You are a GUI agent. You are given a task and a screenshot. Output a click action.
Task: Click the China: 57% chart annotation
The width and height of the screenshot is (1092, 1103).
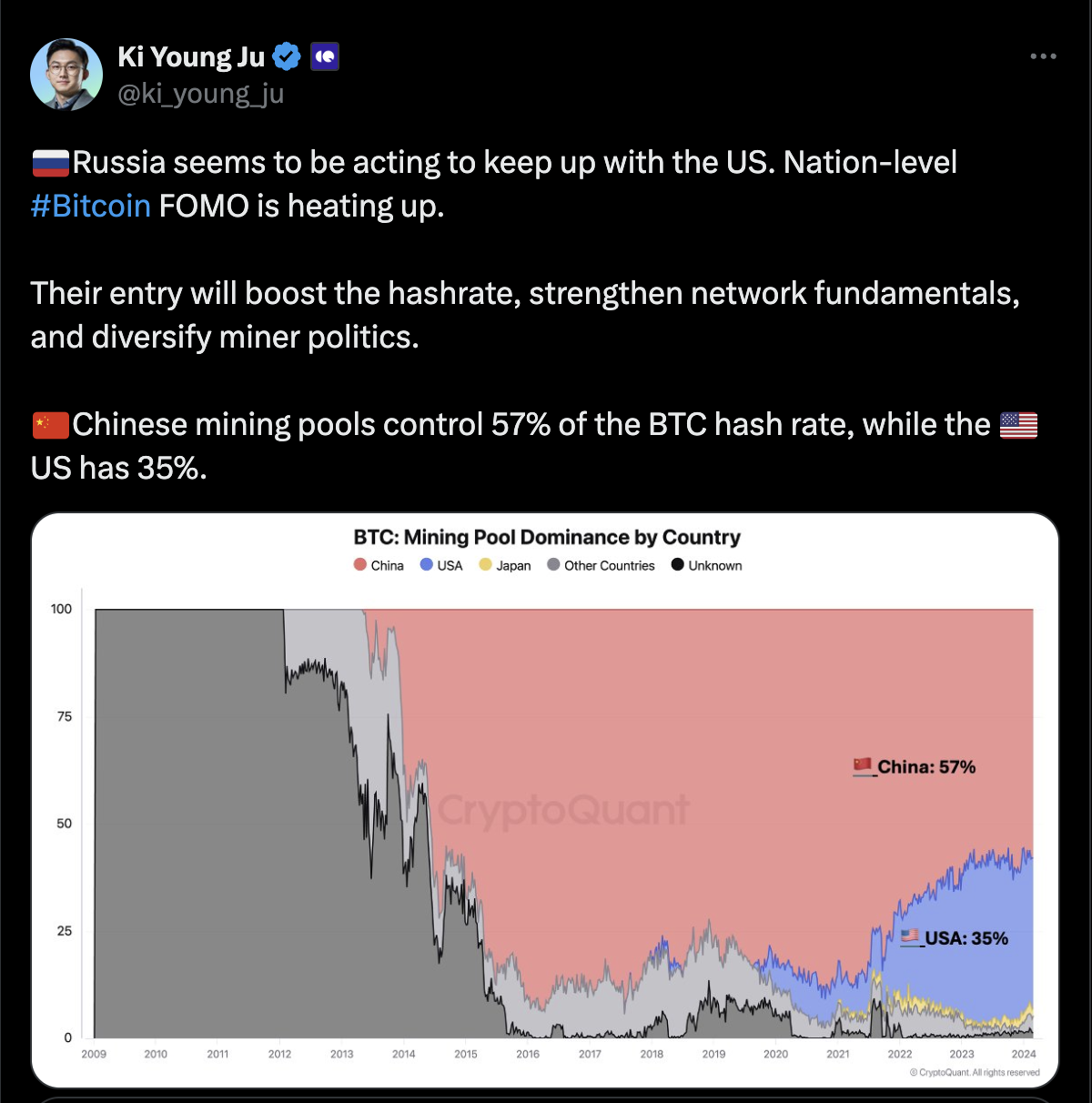[x=915, y=767]
